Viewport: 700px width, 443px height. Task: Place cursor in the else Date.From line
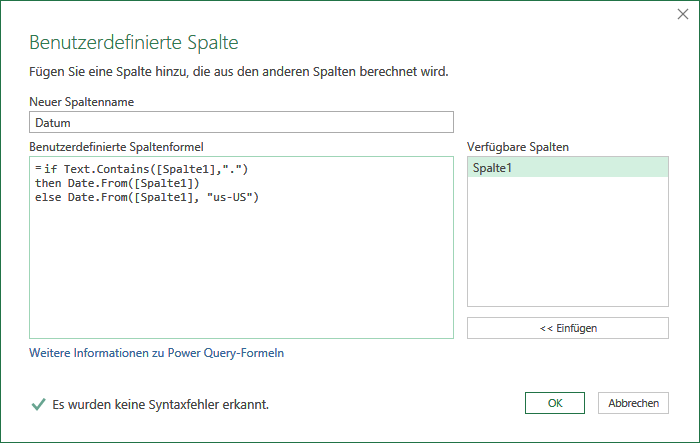point(147,197)
